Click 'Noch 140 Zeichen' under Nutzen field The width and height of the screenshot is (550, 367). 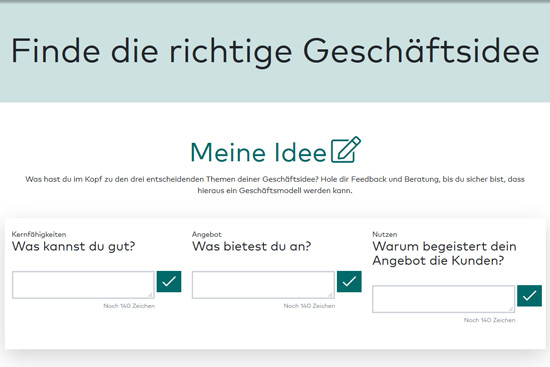tap(490, 320)
